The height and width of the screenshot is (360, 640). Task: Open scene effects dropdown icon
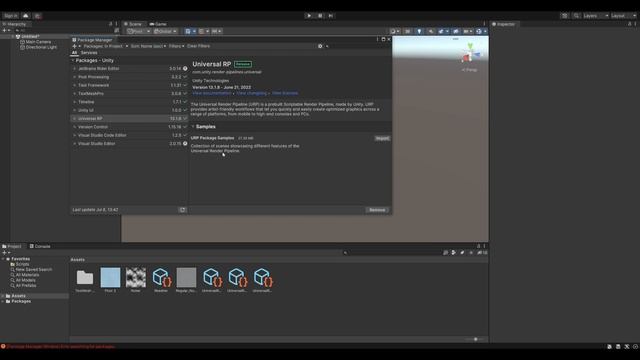[x=443, y=31]
